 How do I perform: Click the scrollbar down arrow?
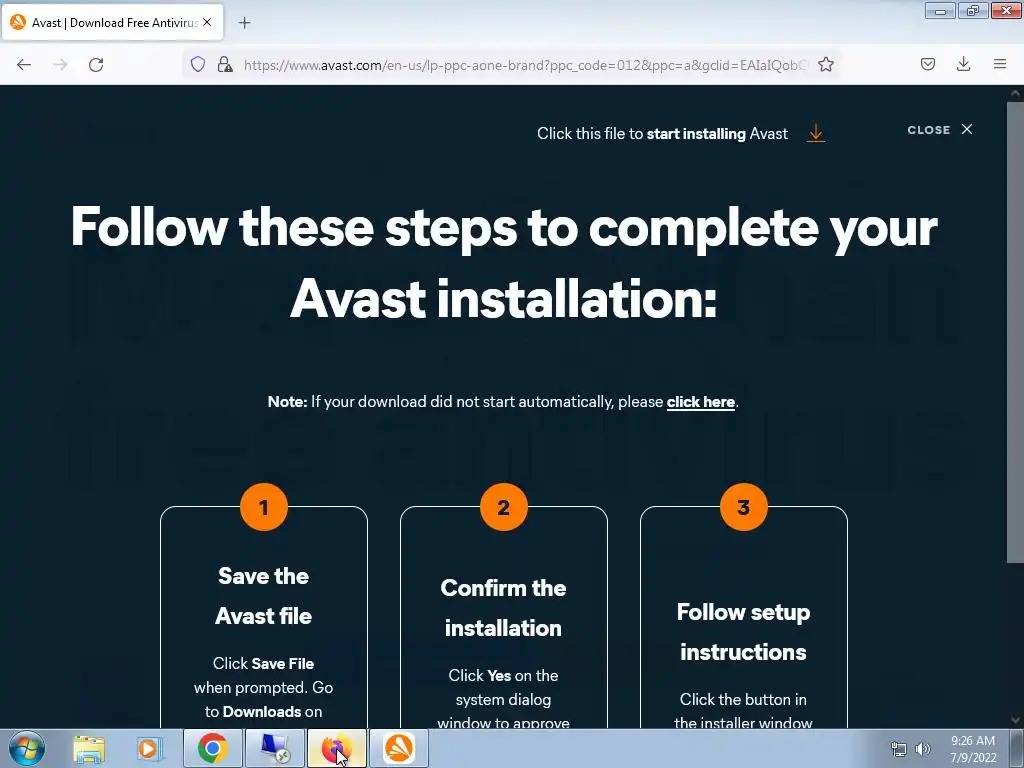coord(1016,720)
